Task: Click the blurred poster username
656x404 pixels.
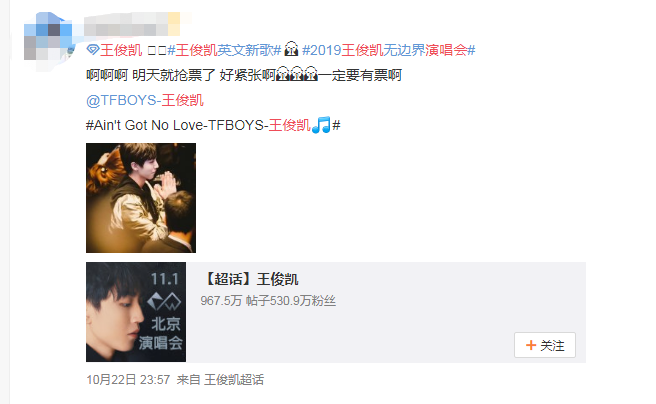Action: click(132, 24)
